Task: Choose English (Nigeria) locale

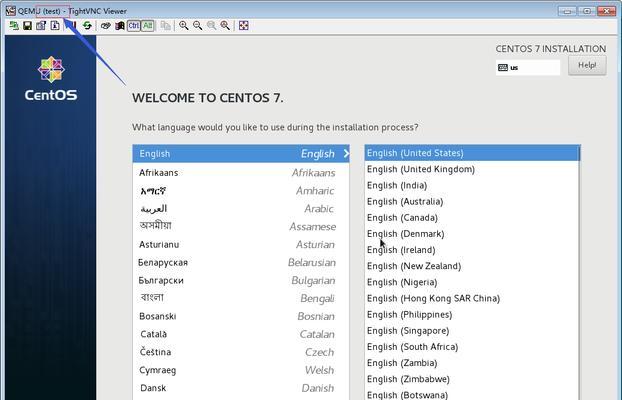Action: 472,282
